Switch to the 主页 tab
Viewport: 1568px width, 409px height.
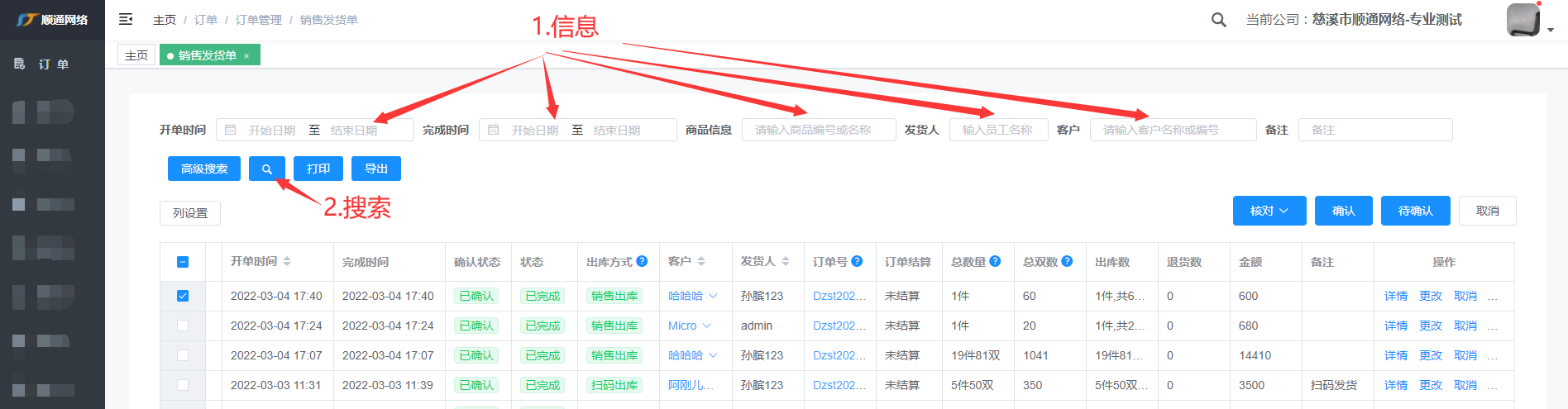[x=136, y=55]
